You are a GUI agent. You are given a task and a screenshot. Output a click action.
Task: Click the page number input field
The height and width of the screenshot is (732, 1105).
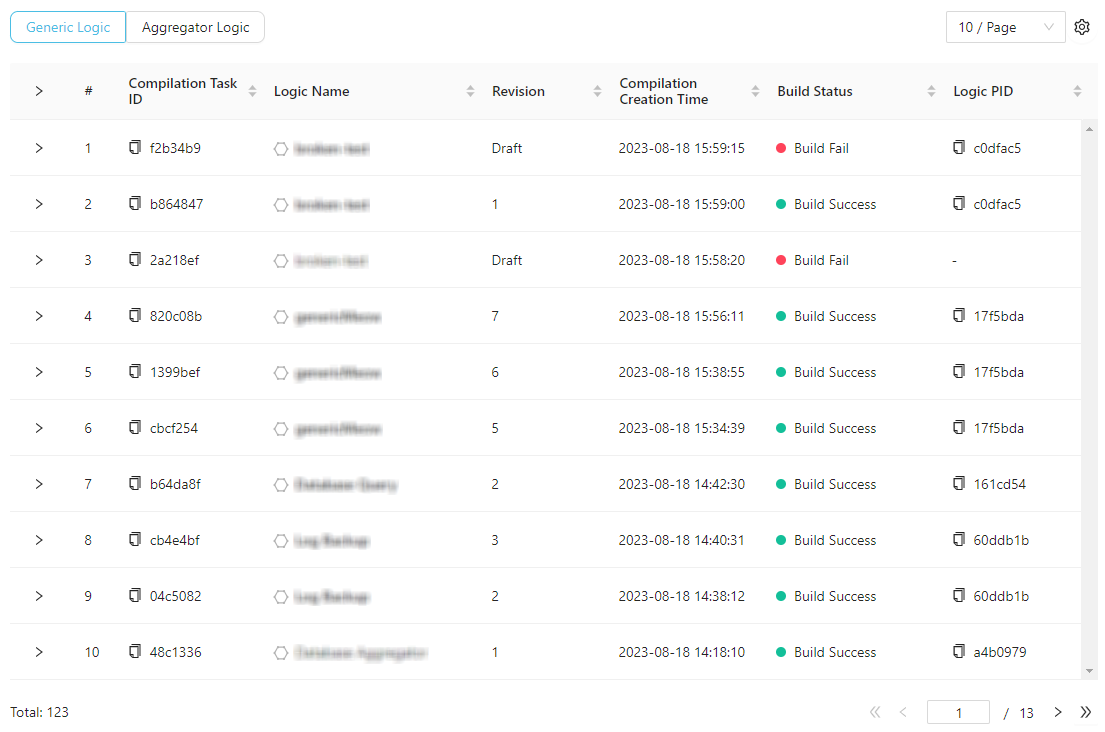[x=957, y=713]
